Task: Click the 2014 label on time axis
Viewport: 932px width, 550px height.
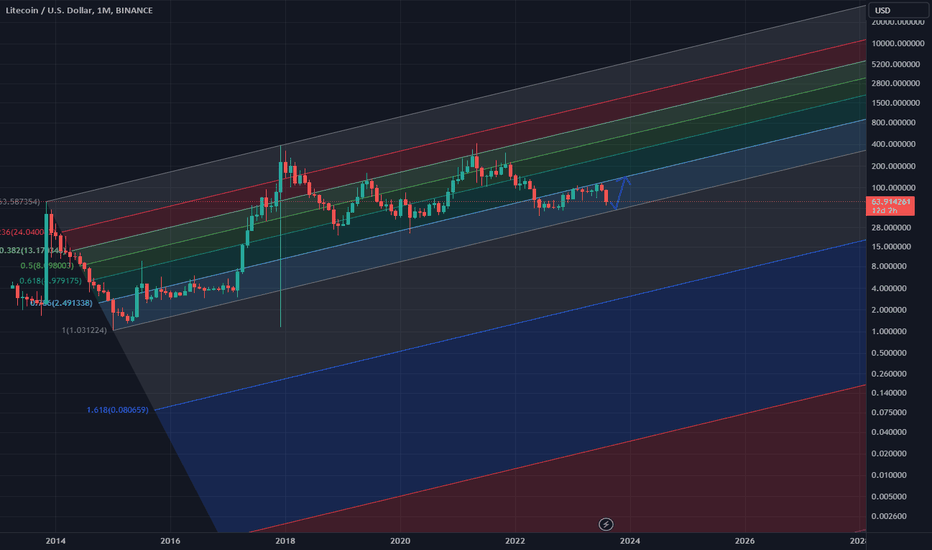Action: pyautogui.click(x=56, y=540)
